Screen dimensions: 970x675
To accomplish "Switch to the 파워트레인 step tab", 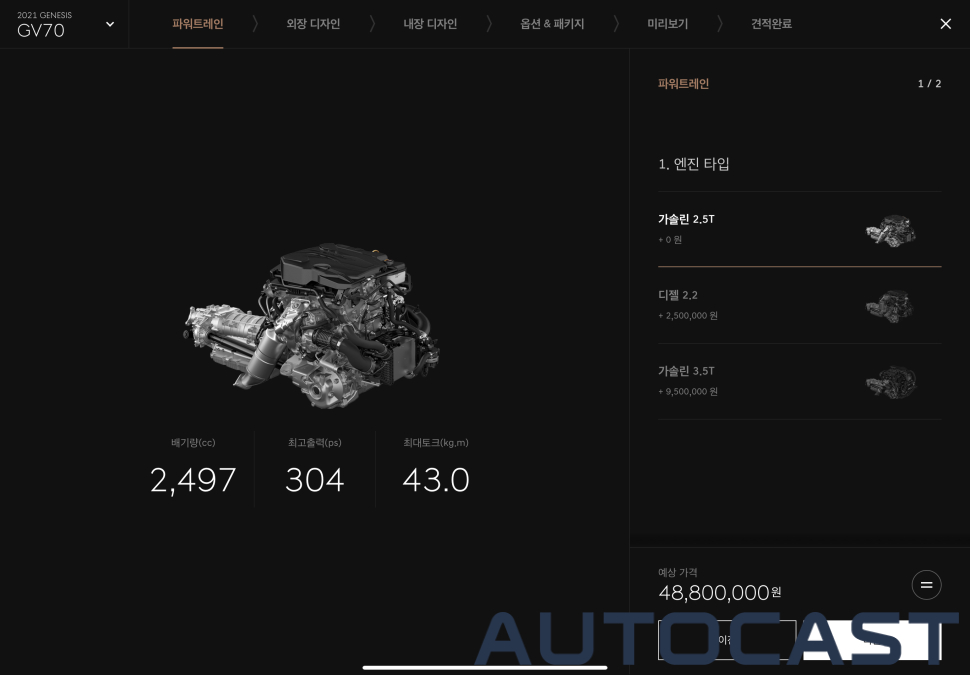I will [198, 24].
